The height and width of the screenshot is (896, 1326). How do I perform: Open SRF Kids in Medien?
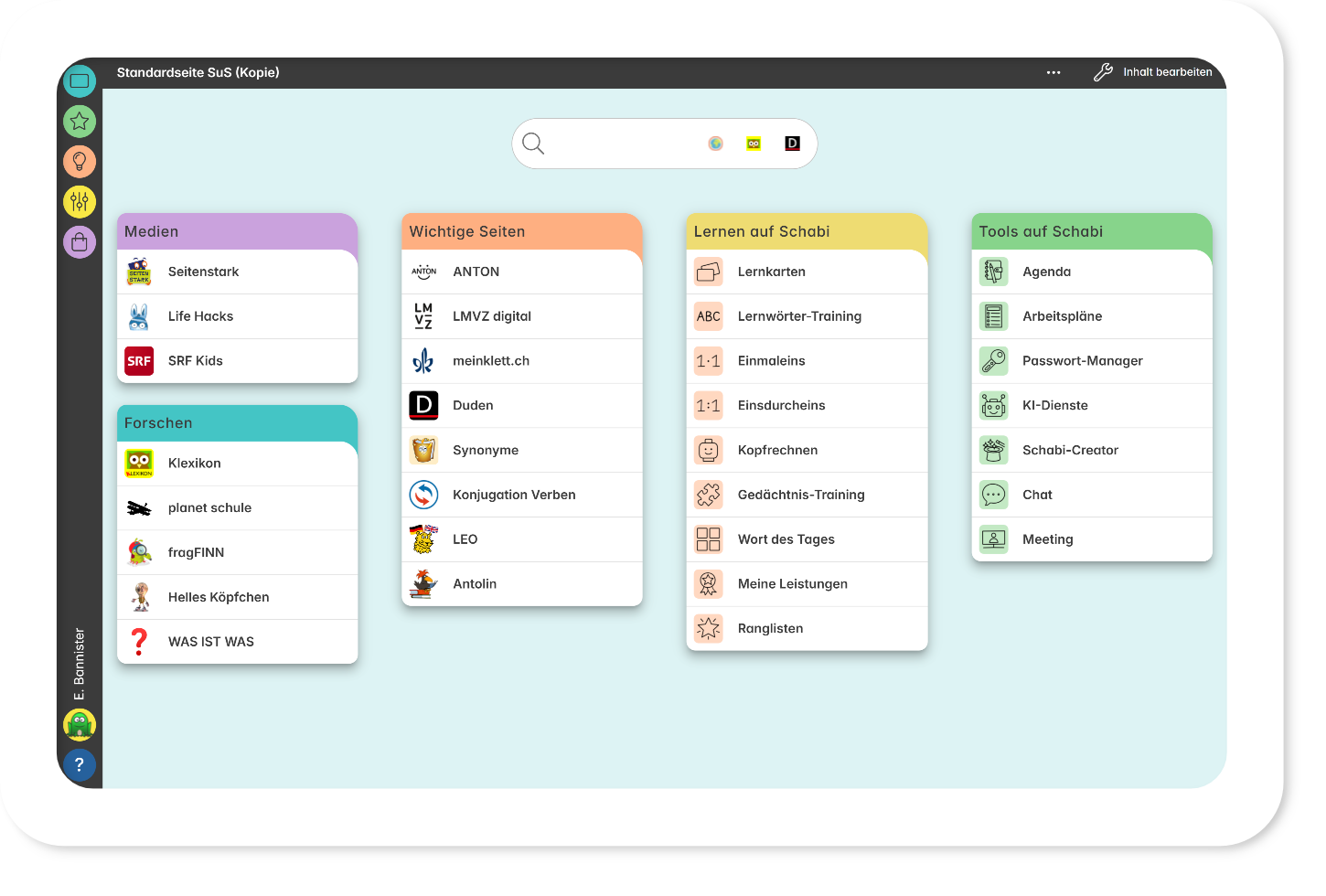(196, 361)
